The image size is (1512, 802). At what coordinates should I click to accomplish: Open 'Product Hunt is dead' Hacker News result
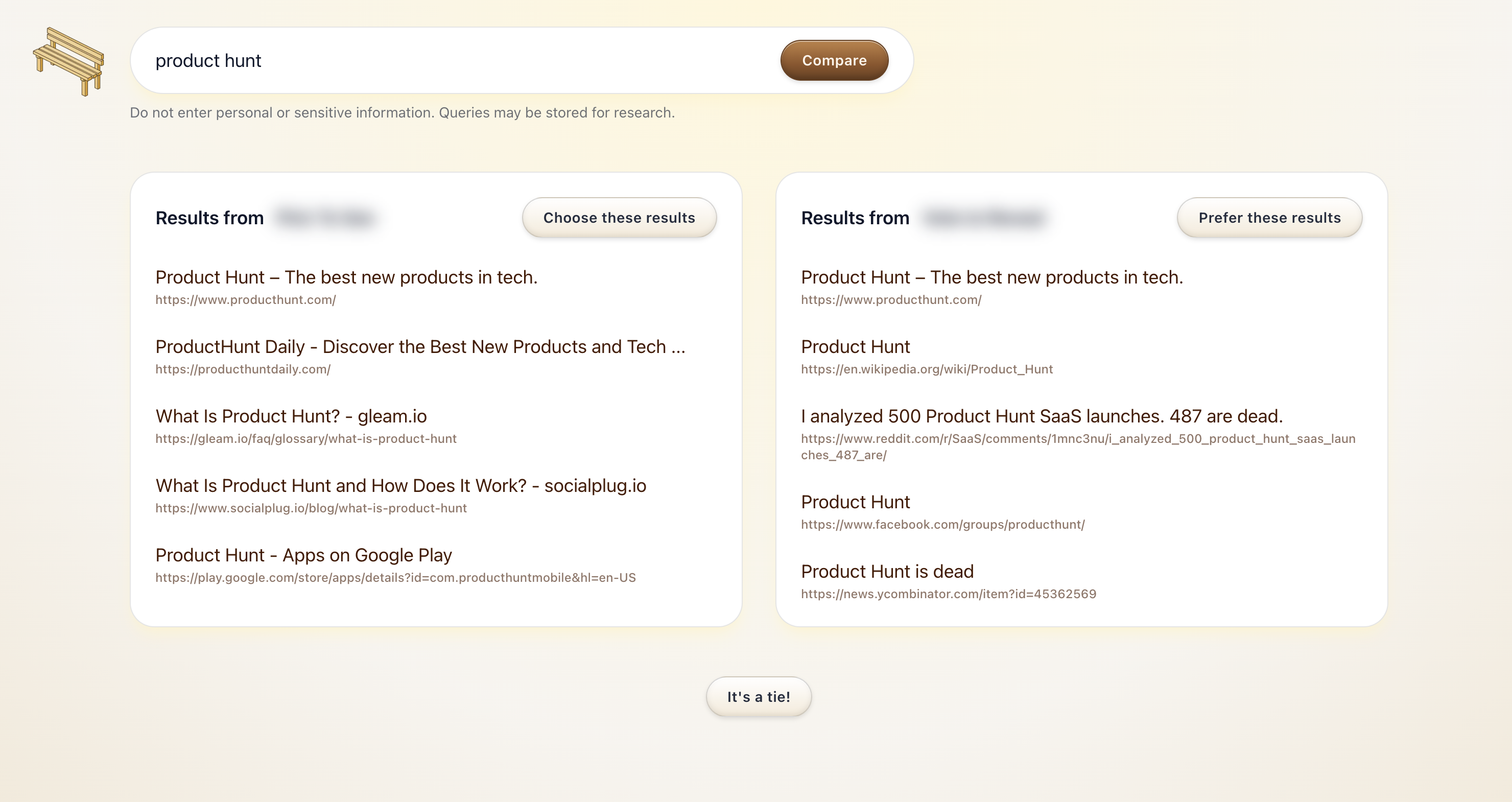pyautogui.click(x=887, y=571)
